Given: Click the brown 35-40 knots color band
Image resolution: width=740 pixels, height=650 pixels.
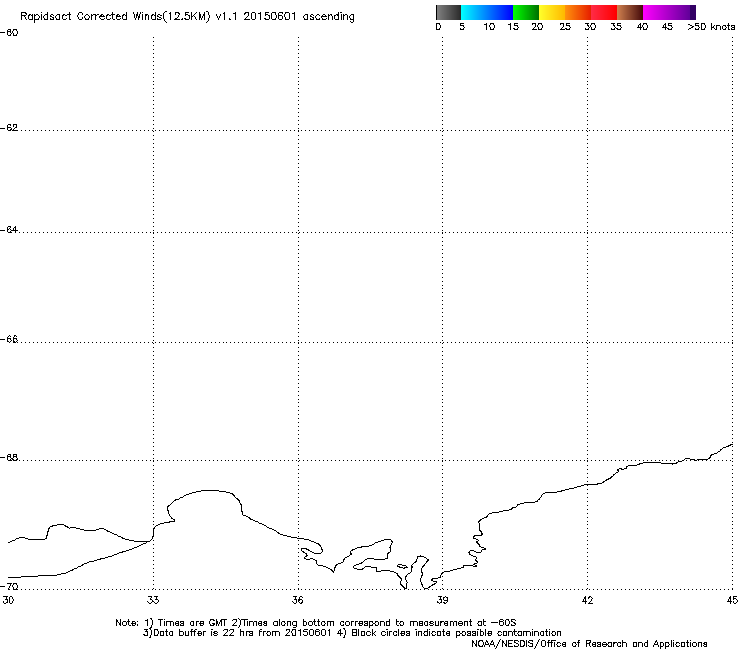Looking at the screenshot, I should (630, 12).
